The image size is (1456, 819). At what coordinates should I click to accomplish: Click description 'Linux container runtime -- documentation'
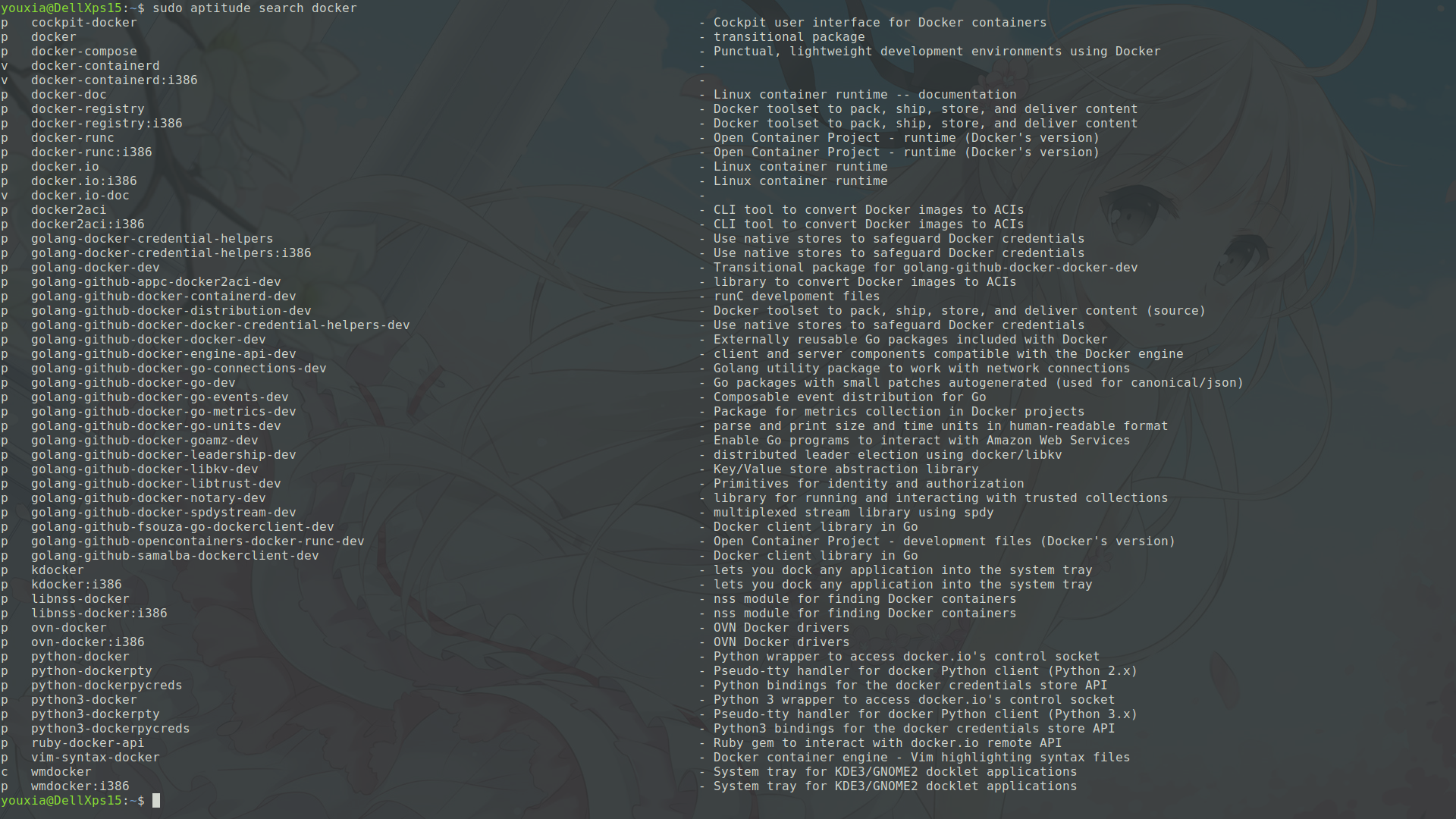(x=865, y=94)
